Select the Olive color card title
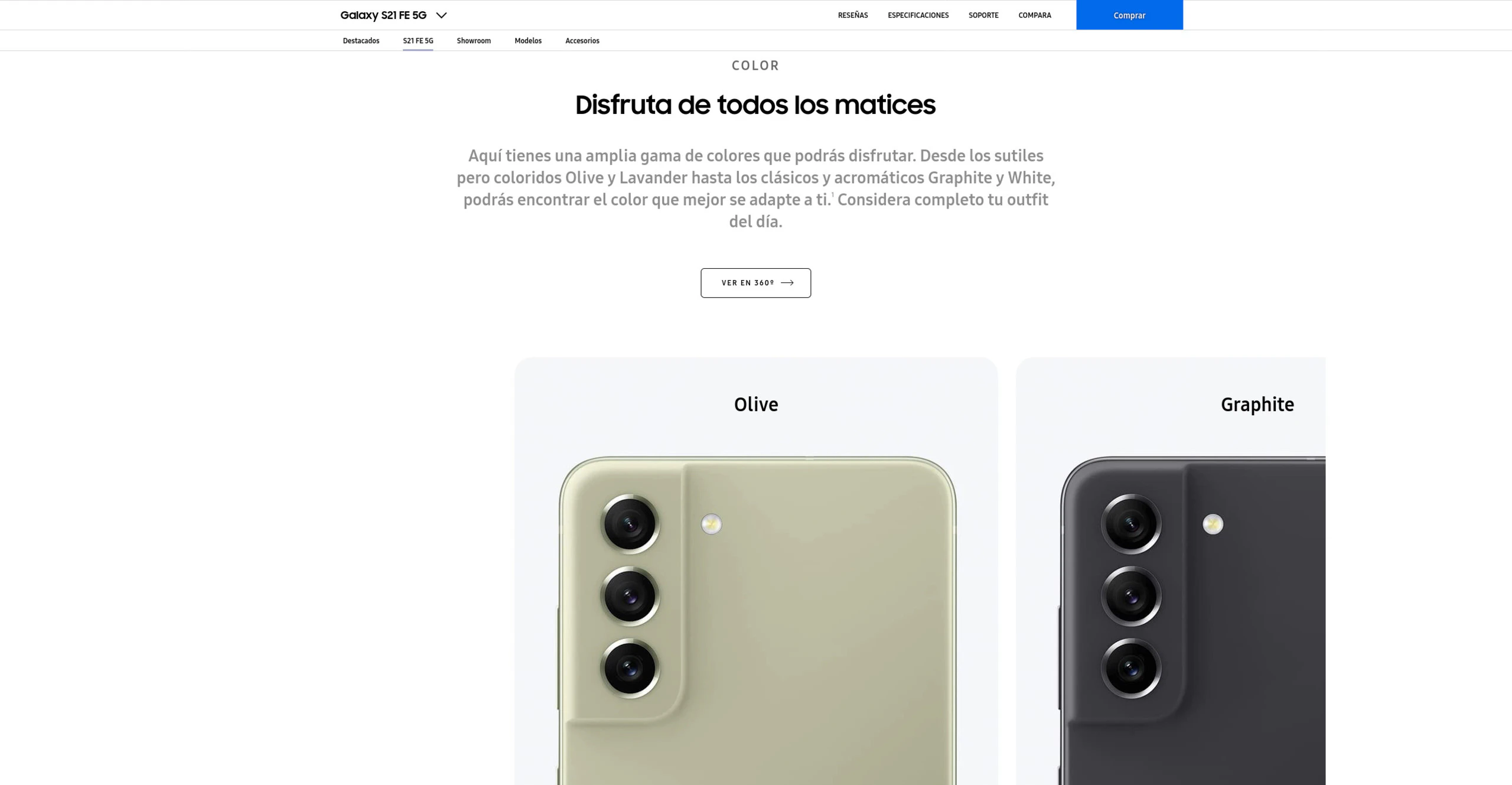 pos(756,405)
